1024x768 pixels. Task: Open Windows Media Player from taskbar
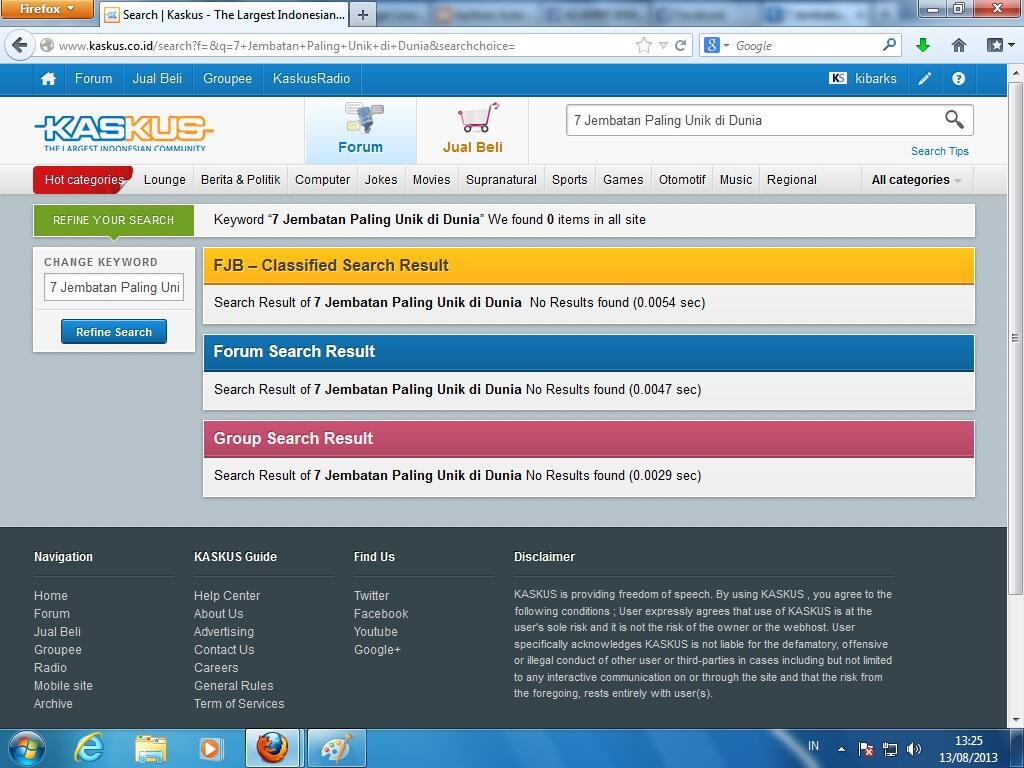210,749
